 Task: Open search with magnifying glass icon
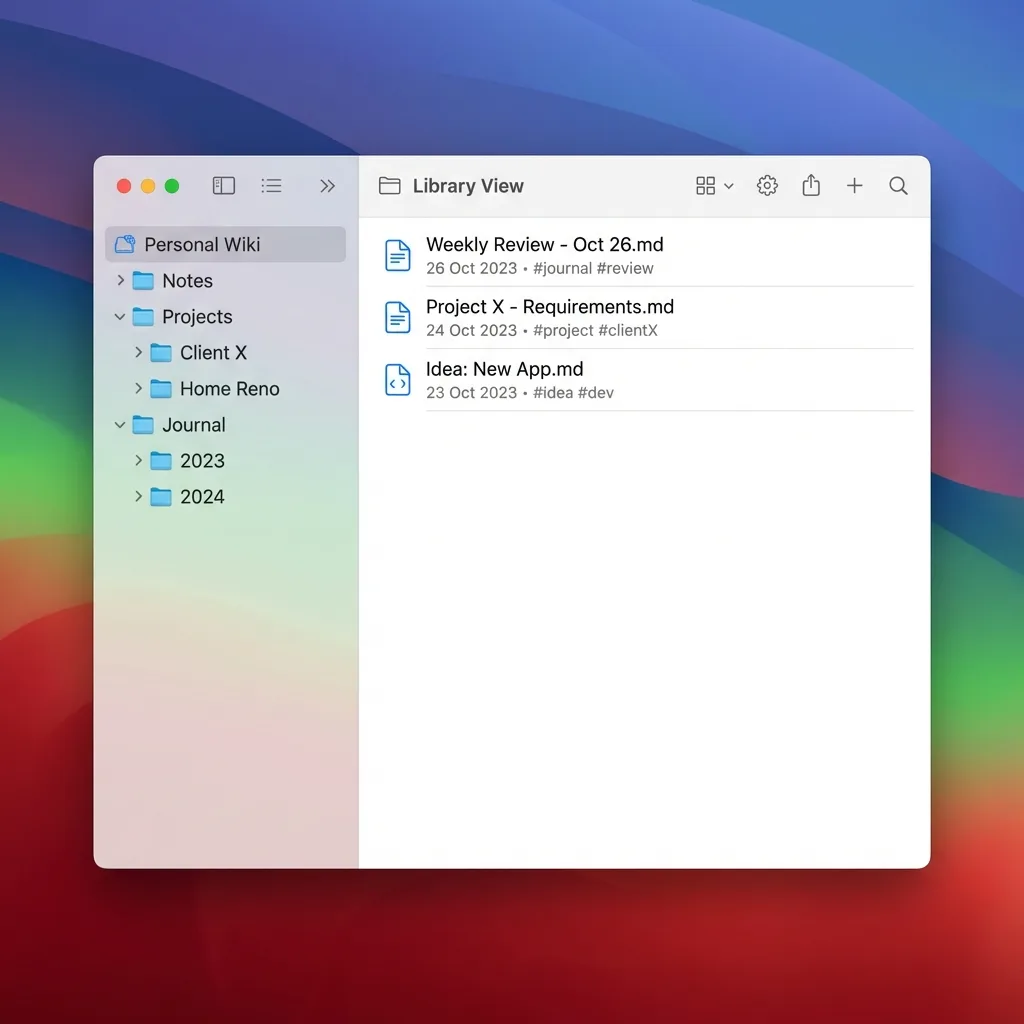point(898,186)
